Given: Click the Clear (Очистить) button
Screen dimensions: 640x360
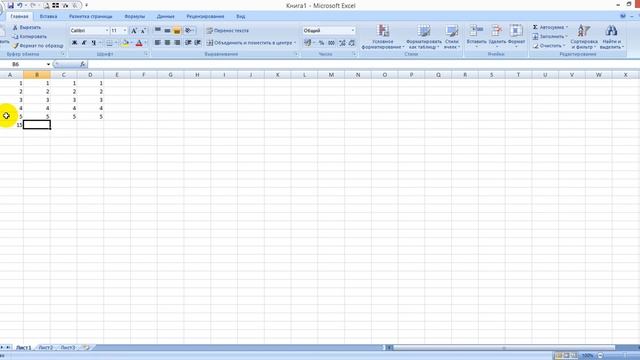Looking at the screenshot, I should click(x=549, y=46).
